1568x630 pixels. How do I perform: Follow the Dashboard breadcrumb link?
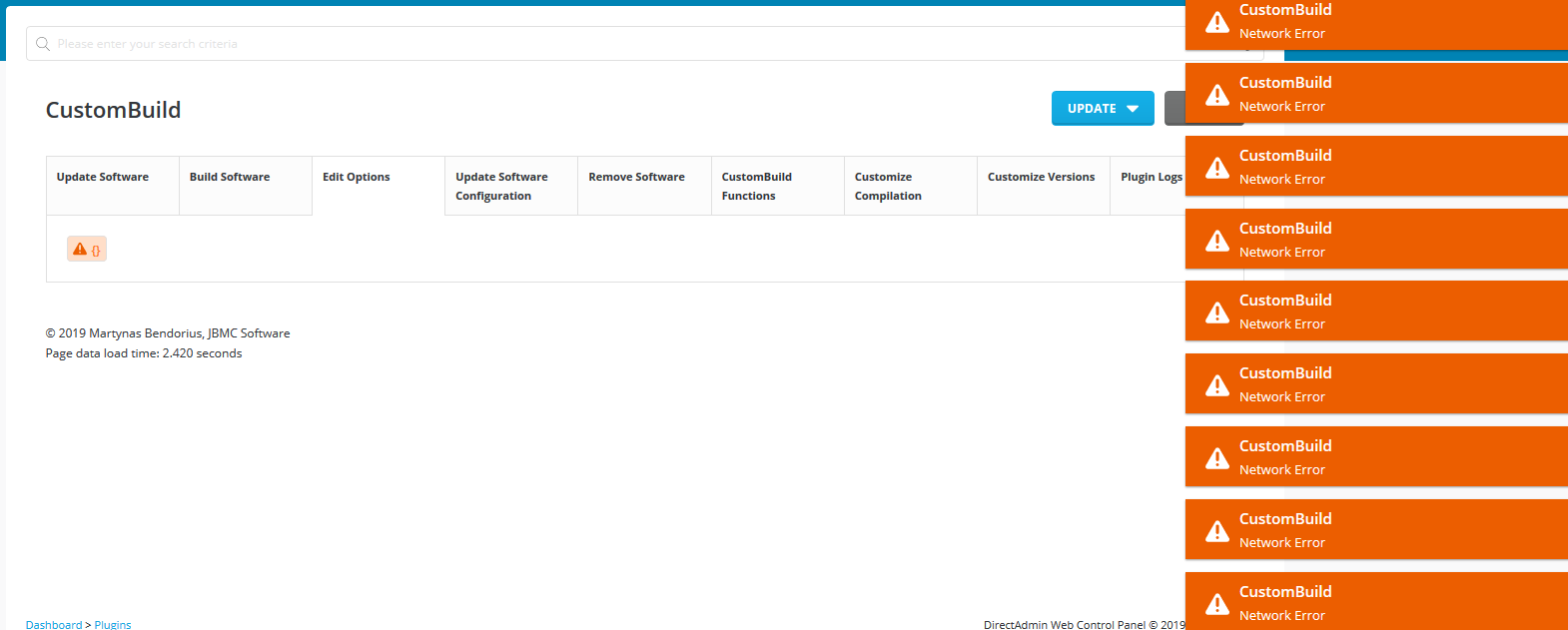[54, 624]
